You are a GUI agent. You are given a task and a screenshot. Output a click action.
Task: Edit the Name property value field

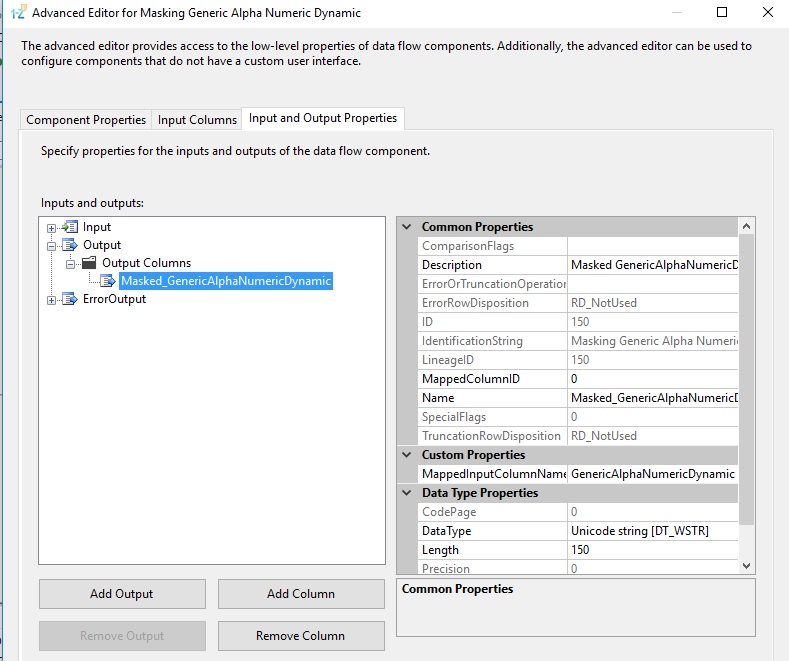tap(653, 398)
